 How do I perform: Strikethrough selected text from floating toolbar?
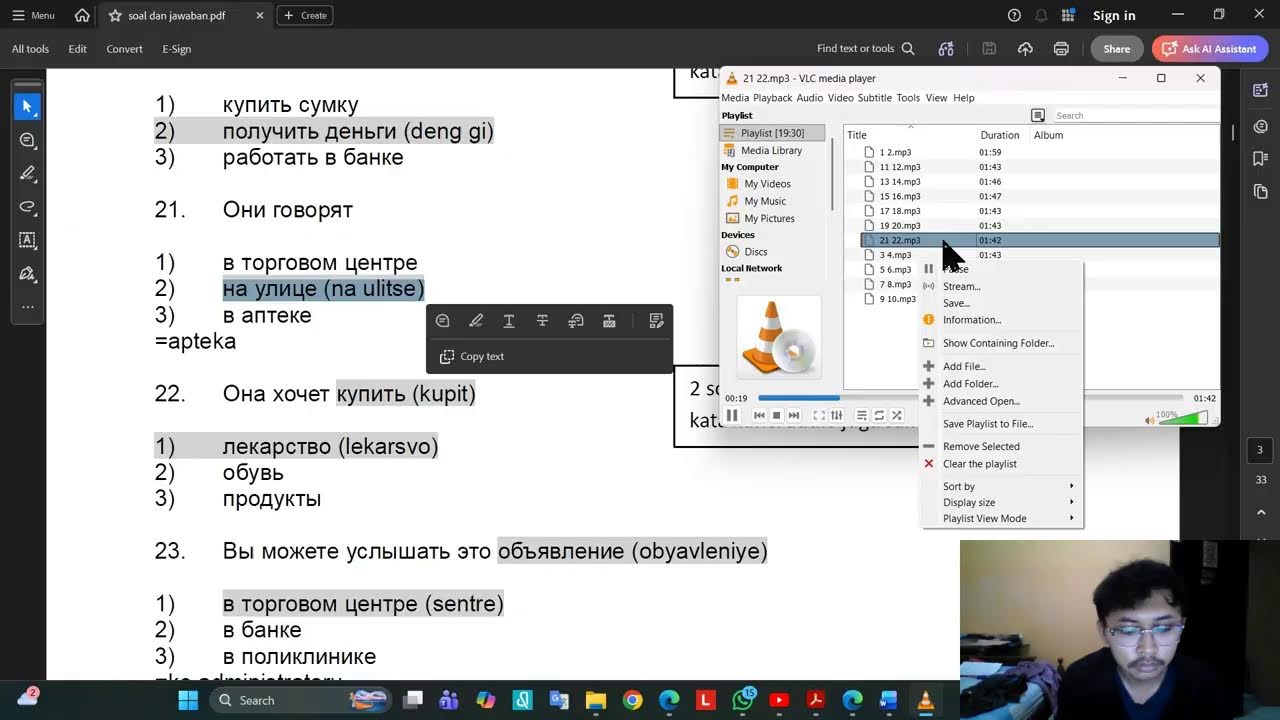point(542,321)
